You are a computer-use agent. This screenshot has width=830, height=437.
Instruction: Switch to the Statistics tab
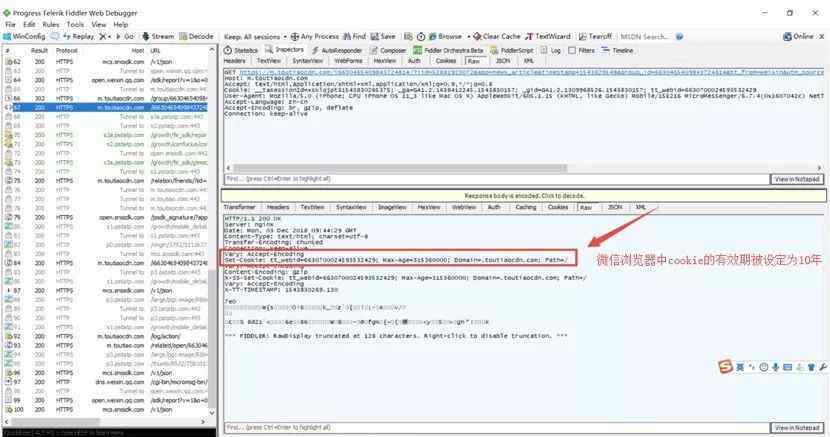click(241, 50)
